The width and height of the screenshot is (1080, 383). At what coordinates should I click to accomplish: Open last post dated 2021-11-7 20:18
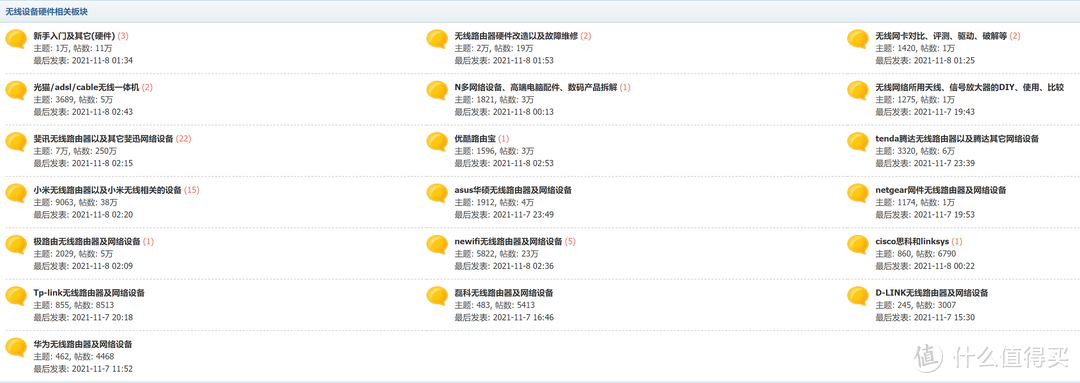[102, 318]
